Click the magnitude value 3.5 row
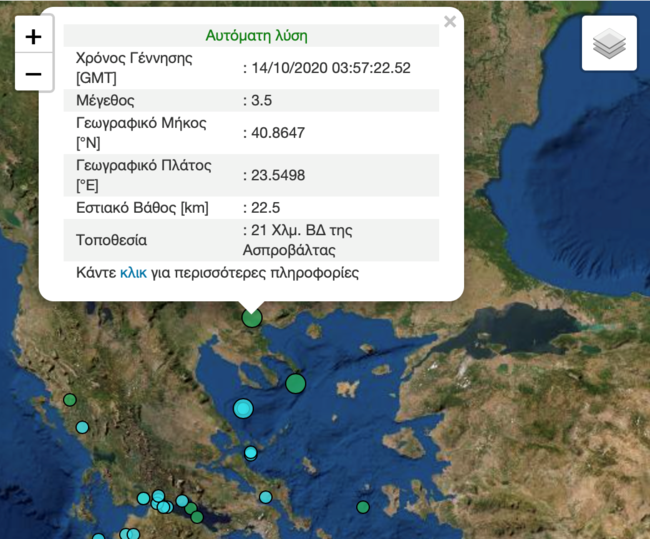650x539 pixels. [263, 100]
